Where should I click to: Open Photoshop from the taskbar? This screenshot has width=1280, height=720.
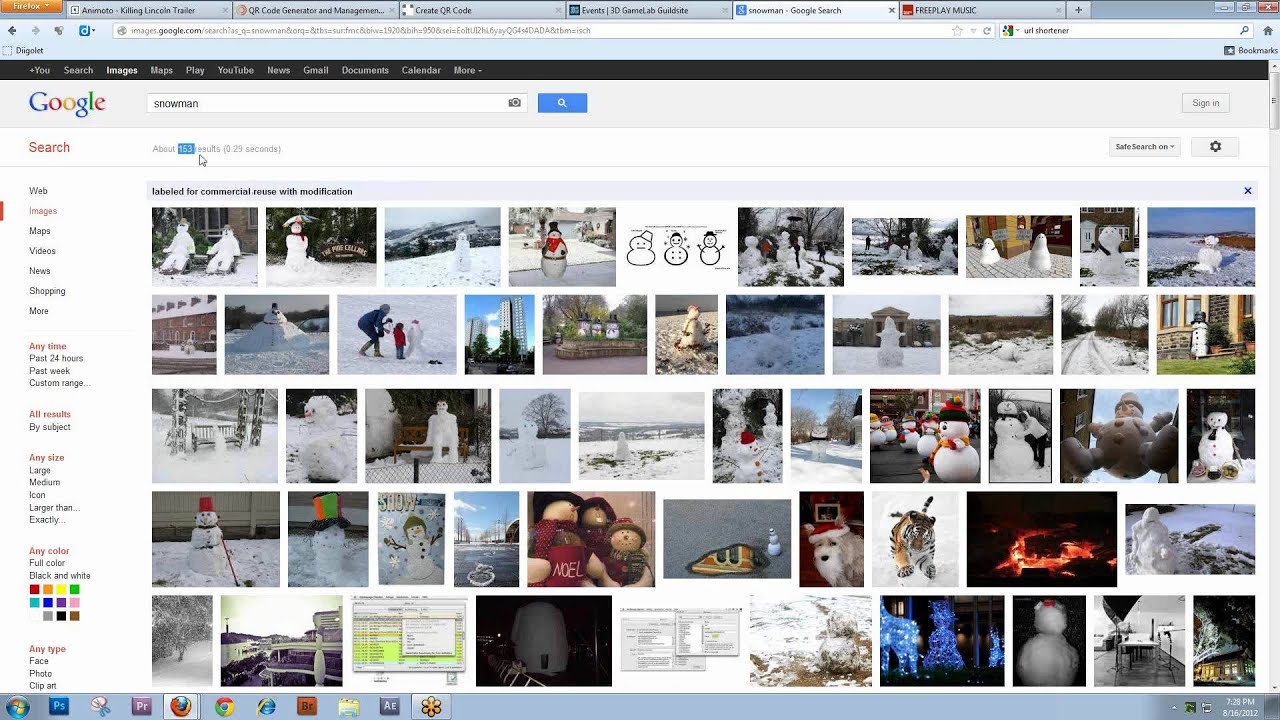point(59,707)
